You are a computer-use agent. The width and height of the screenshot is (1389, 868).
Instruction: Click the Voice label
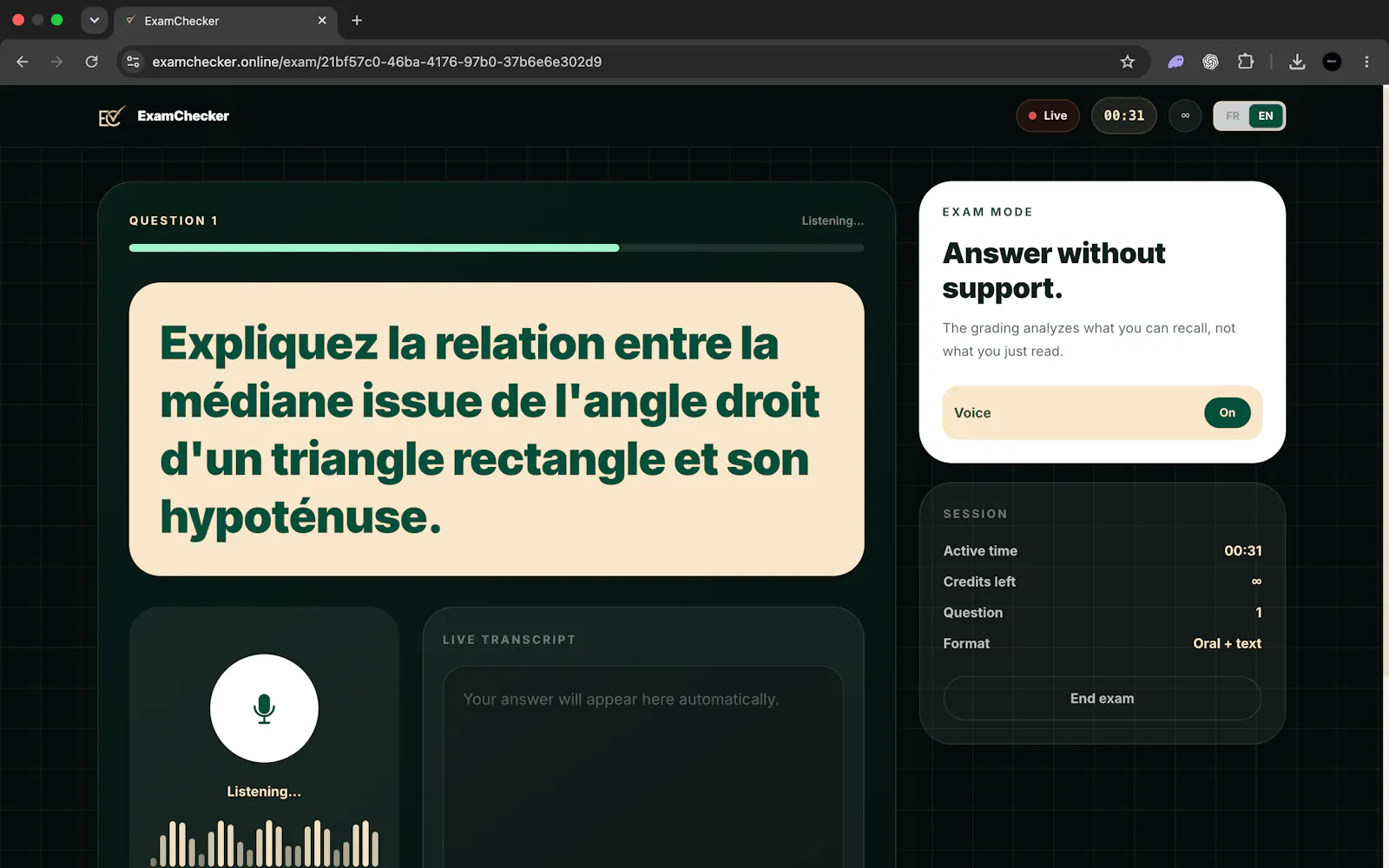point(972,413)
